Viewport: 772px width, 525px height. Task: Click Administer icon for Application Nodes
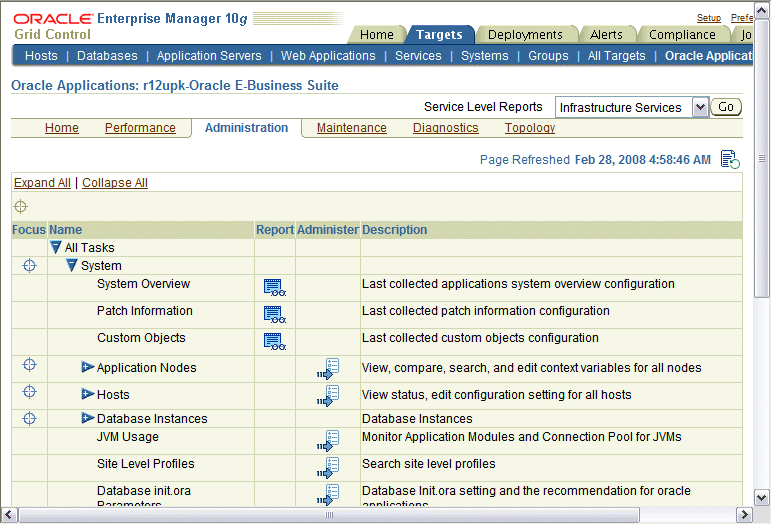(328, 368)
